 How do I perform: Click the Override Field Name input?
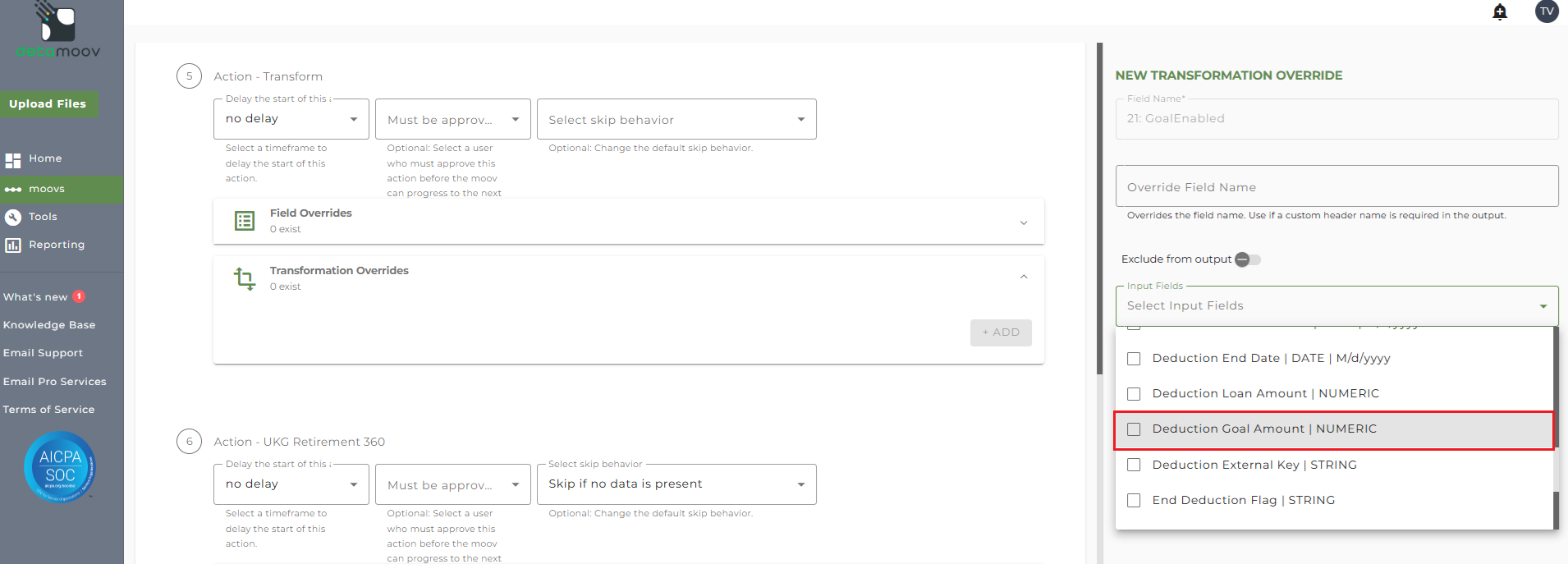(1336, 187)
